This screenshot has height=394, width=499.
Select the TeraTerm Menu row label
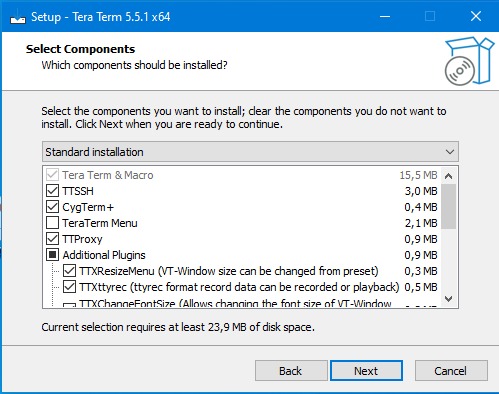(100, 223)
